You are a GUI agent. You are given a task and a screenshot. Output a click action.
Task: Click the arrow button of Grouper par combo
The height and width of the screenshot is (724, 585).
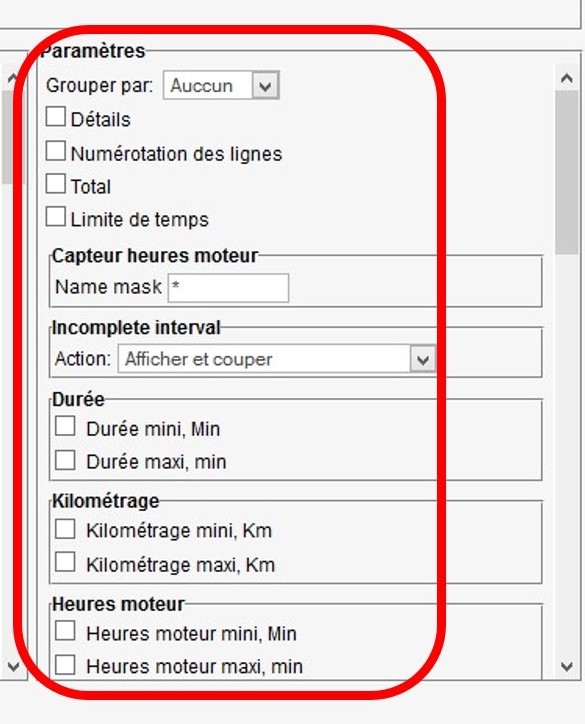coord(265,85)
